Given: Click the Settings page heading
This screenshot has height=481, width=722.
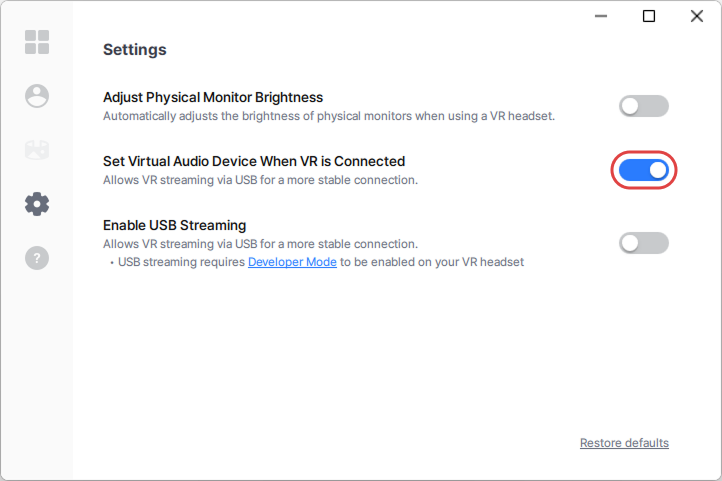Looking at the screenshot, I should (135, 49).
